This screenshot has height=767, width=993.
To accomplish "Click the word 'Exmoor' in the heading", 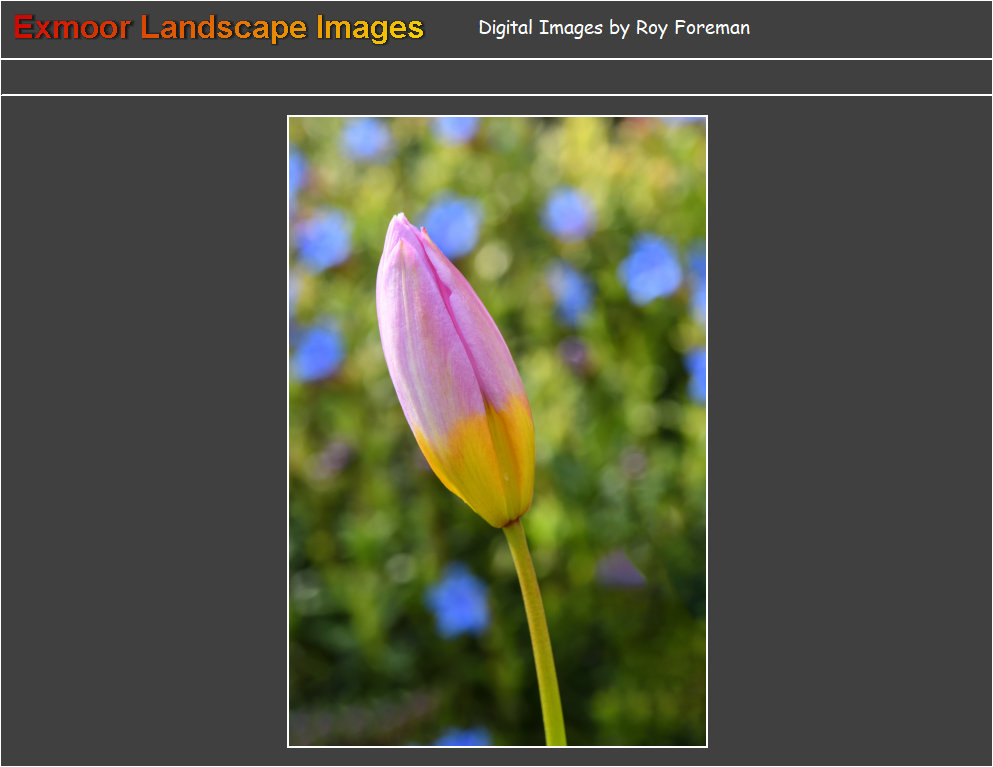I will [x=72, y=28].
